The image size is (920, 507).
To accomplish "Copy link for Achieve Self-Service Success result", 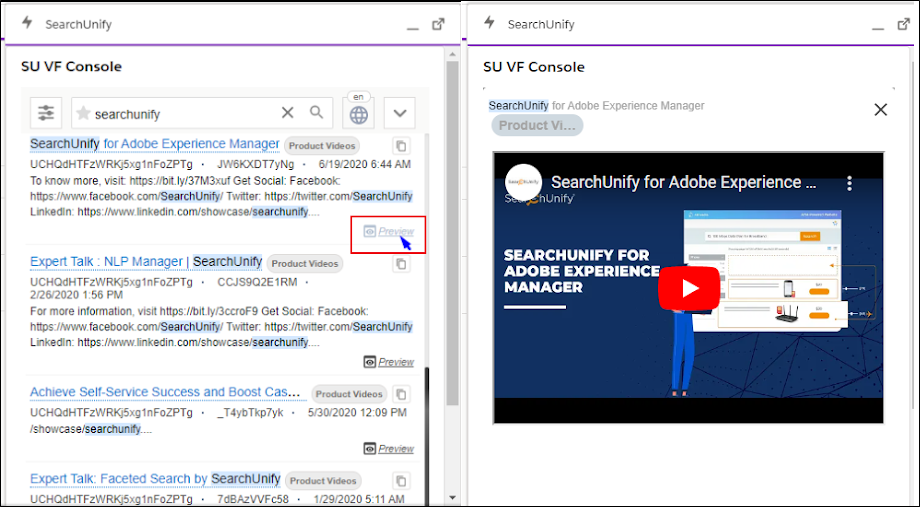I will (x=401, y=394).
